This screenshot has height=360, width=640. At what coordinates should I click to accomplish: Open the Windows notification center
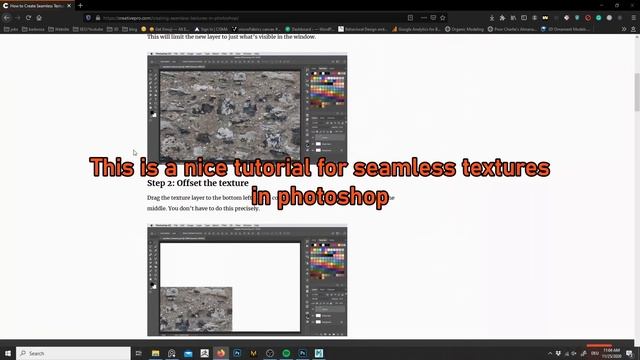coord(630,353)
